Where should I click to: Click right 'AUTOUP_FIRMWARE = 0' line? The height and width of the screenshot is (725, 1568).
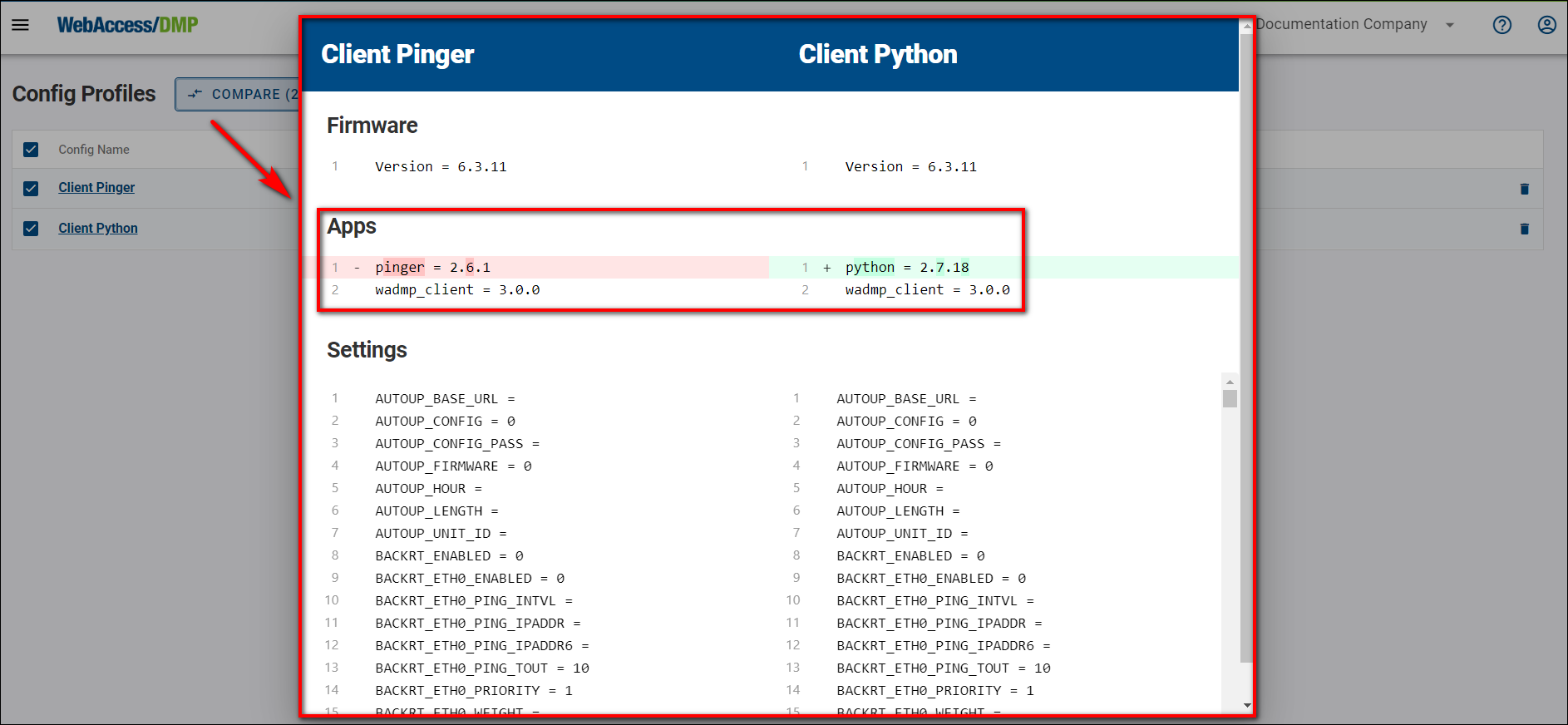tap(915, 466)
